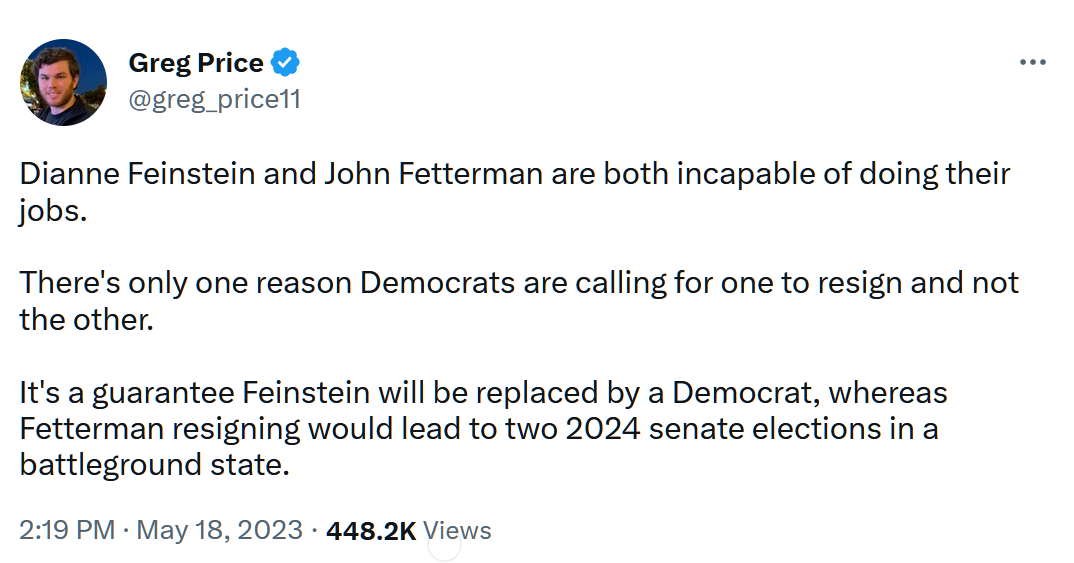Click the Greg Price display name
Screen dimensions: 1074x563
point(196,63)
